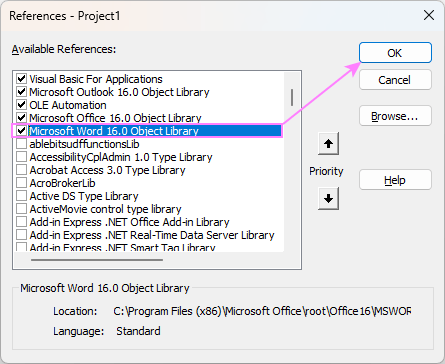Check ActiveMovie control type library box
The width and height of the screenshot is (445, 364).
coord(21,209)
